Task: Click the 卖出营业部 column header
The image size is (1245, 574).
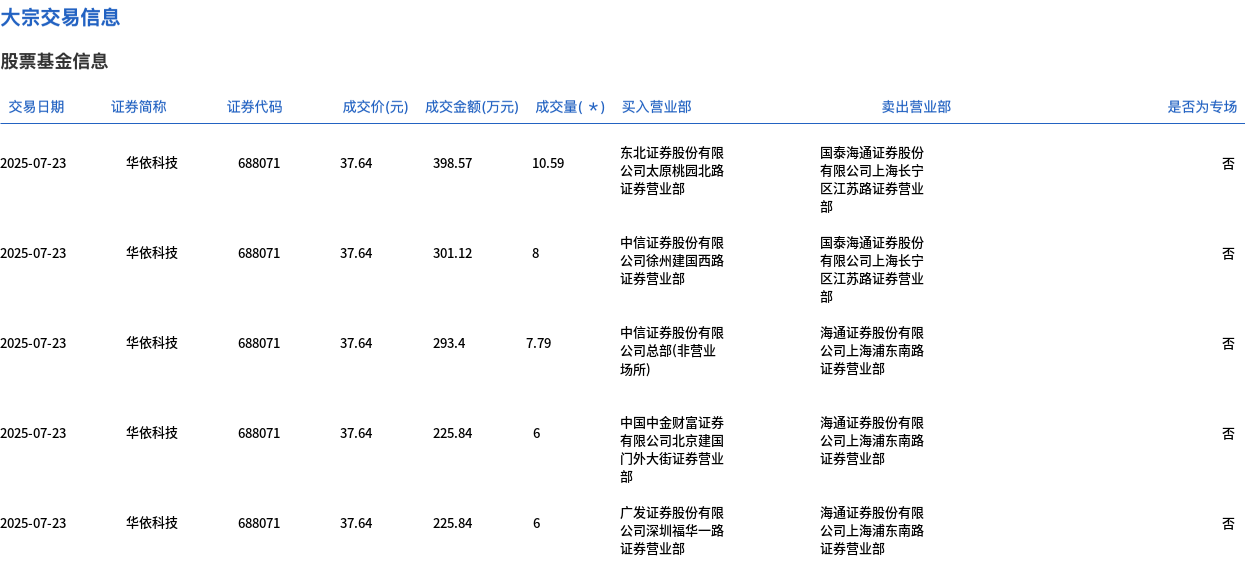Action: pyautogui.click(x=916, y=107)
